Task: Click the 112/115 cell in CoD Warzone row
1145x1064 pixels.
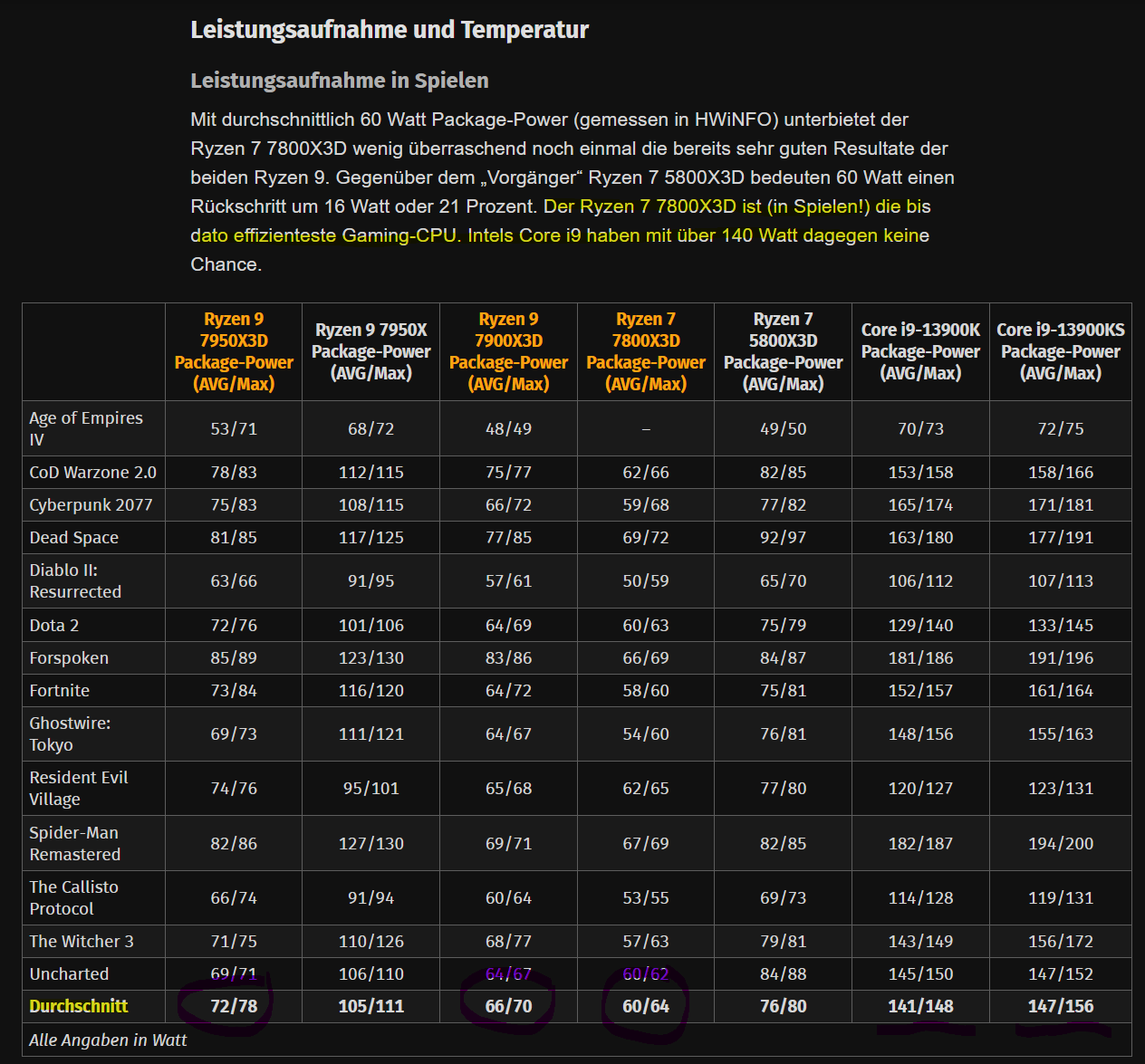Action: [x=371, y=472]
